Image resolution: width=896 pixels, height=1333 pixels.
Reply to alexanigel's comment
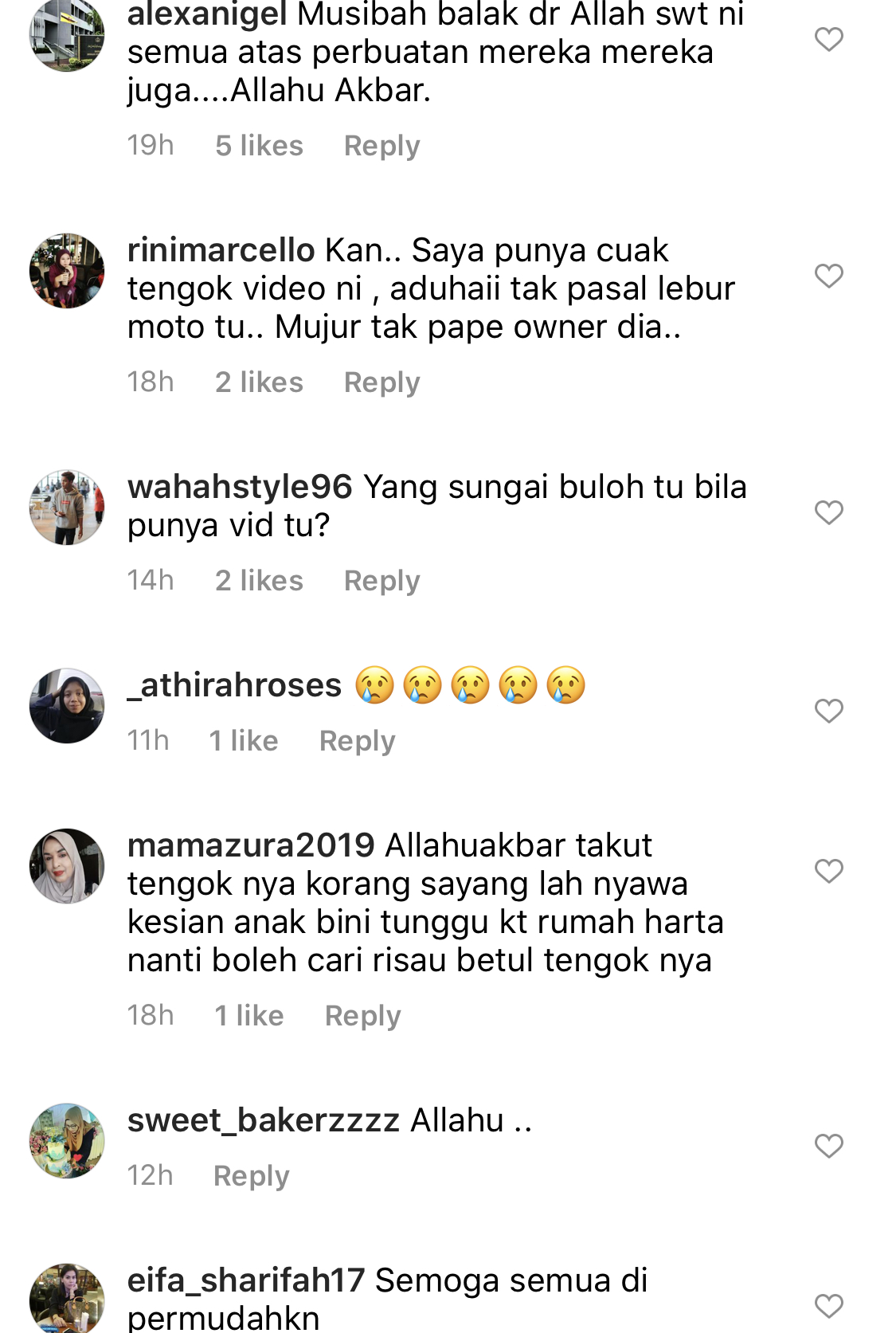tap(381, 146)
